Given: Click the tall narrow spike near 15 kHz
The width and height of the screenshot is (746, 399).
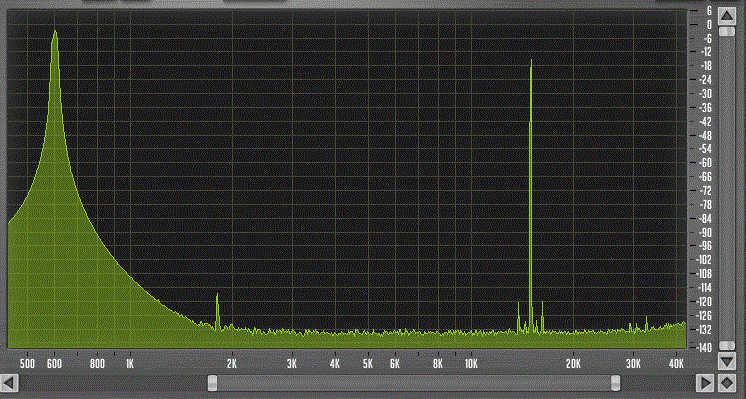Looking at the screenshot, I should [x=530, y=190].
